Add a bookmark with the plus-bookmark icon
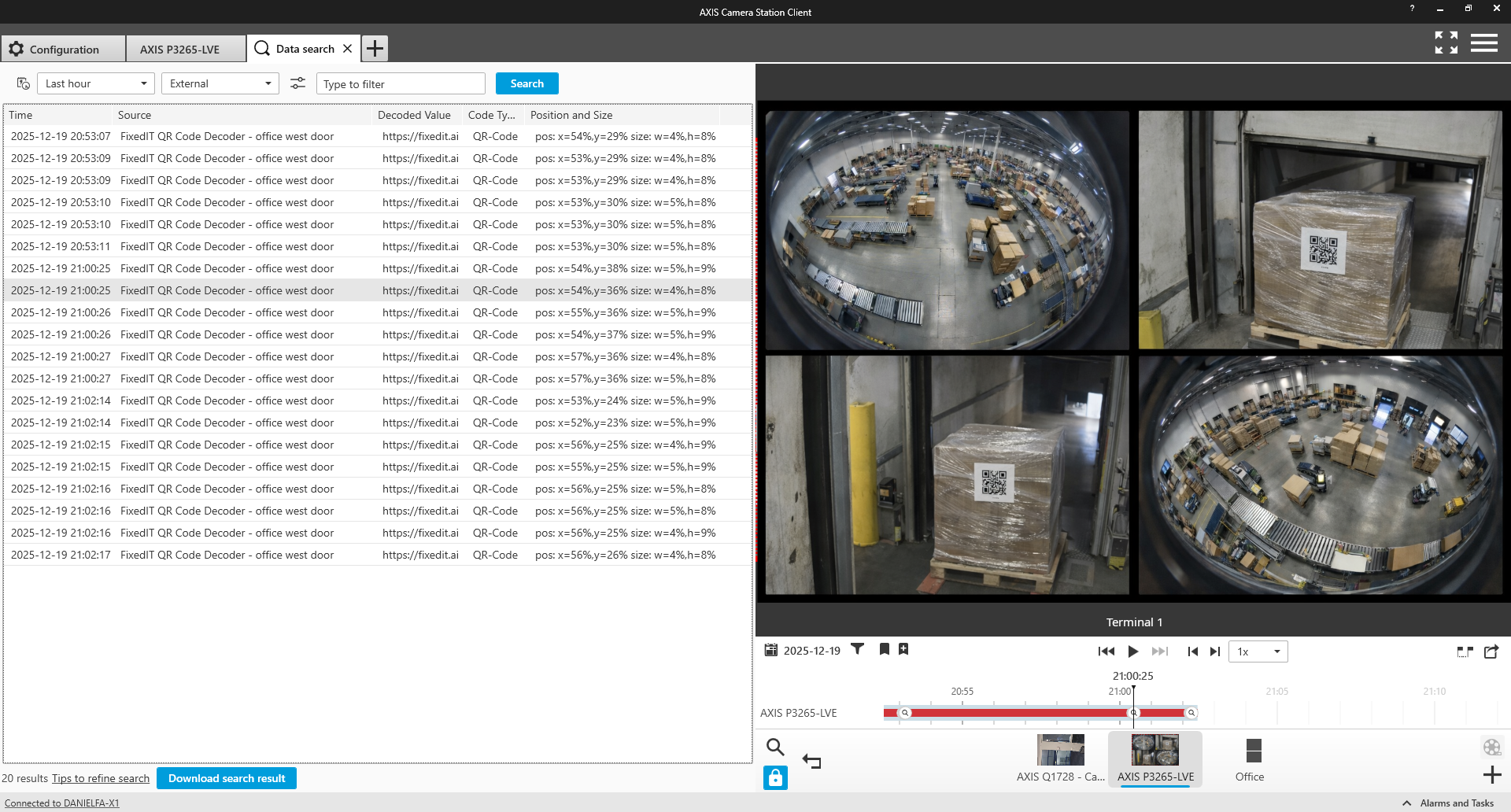Image resolution: width=1511 pixels, height=812 pixels. click(903, 649)
